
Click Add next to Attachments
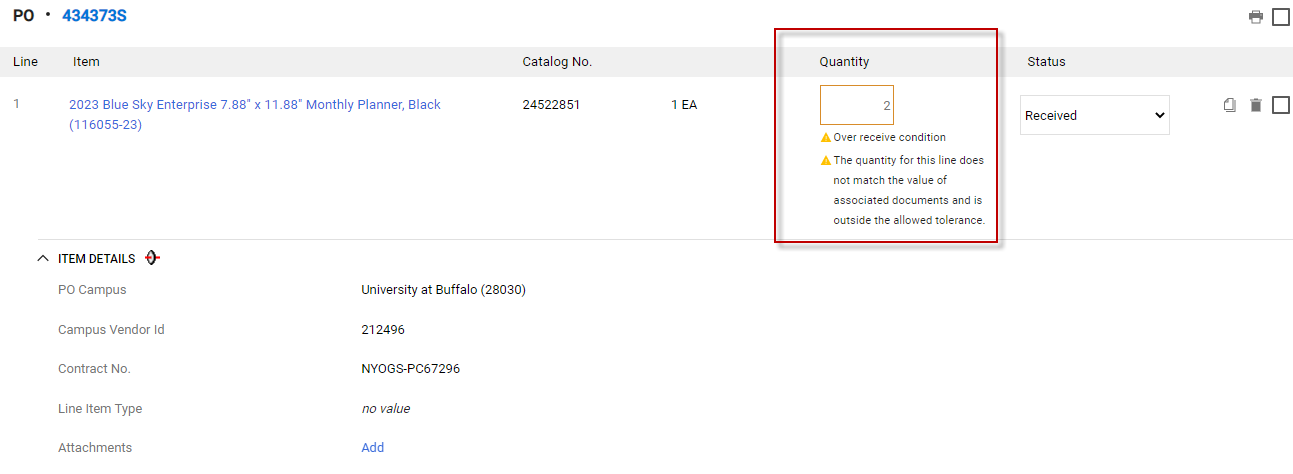point(372,447)
